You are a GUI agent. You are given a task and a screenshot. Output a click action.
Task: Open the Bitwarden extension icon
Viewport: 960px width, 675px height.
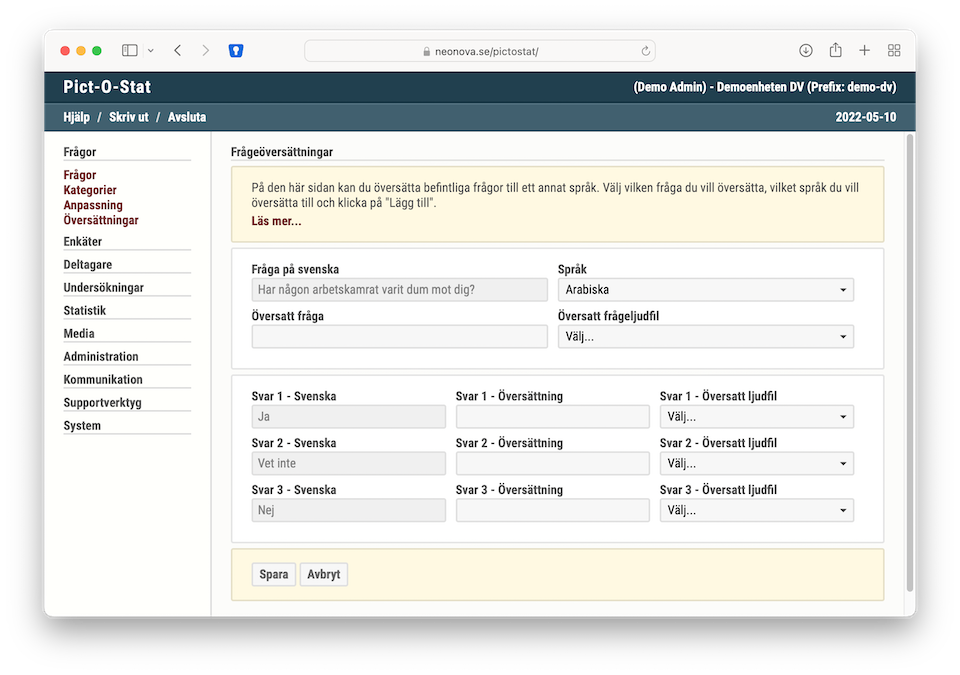(x=236, y=50)
